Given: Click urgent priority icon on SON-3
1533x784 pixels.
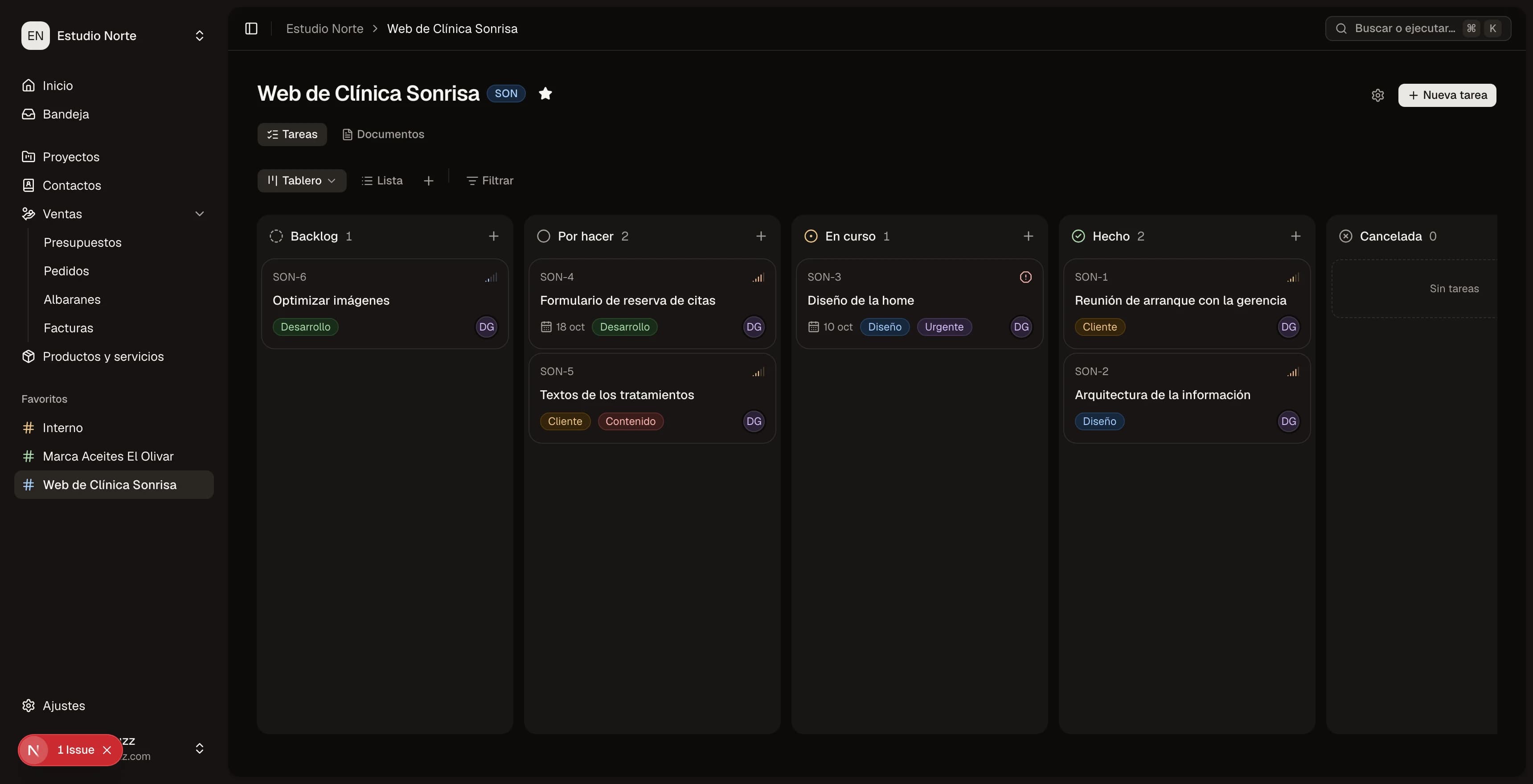Looking at the screenshot, I should point(1025,277).
